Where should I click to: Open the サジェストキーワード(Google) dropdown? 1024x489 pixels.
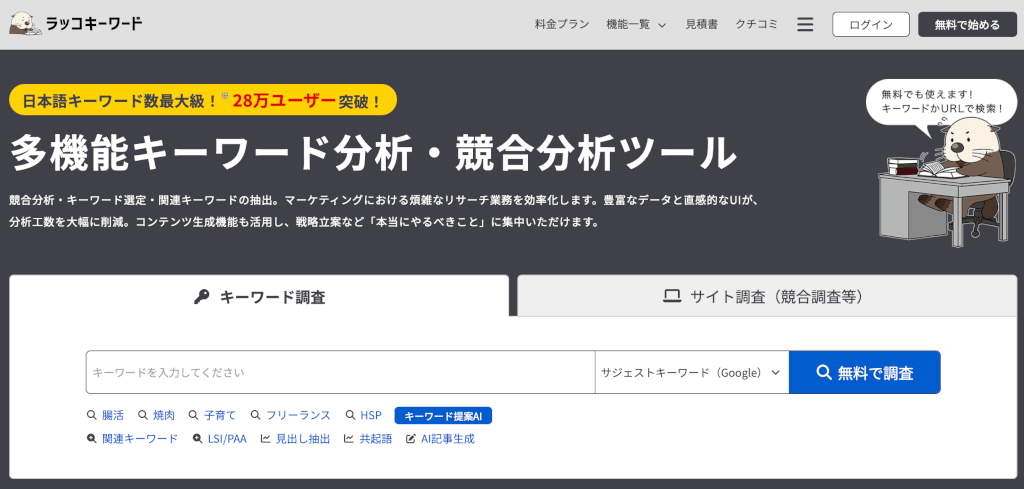pyautogui.click(x=692, y=373)
